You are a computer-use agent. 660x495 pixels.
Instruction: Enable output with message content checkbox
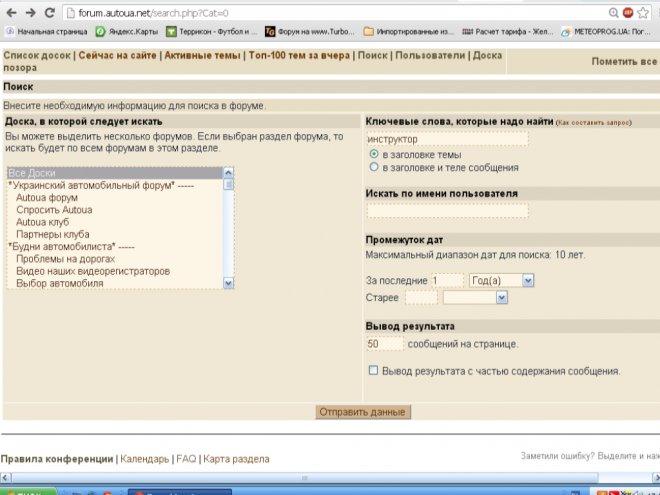[x=374, y=371]
